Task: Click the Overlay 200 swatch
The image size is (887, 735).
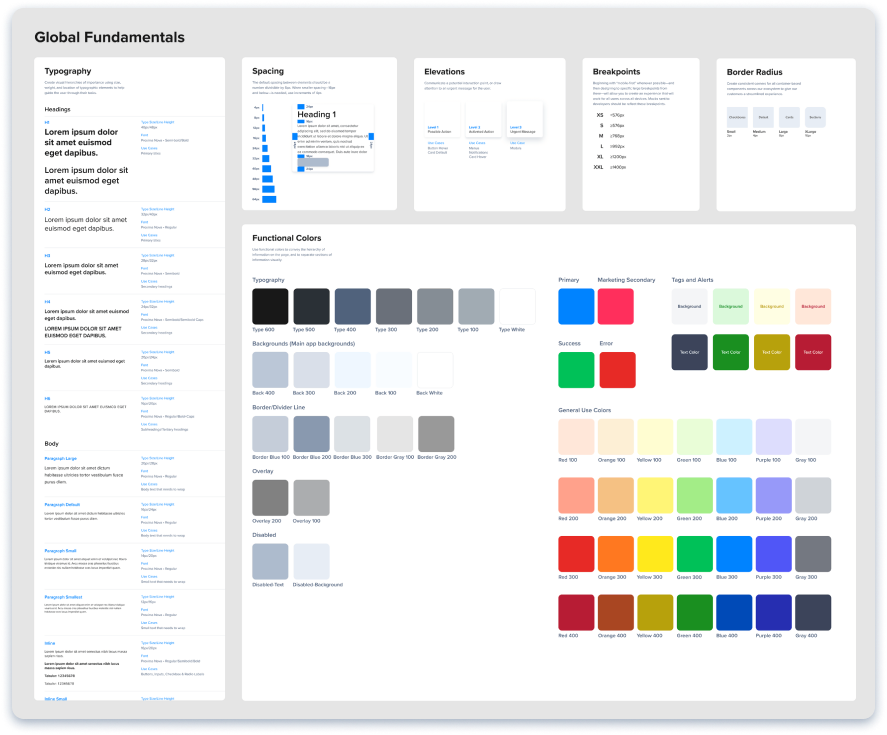Action: click(x=270, y=498)
